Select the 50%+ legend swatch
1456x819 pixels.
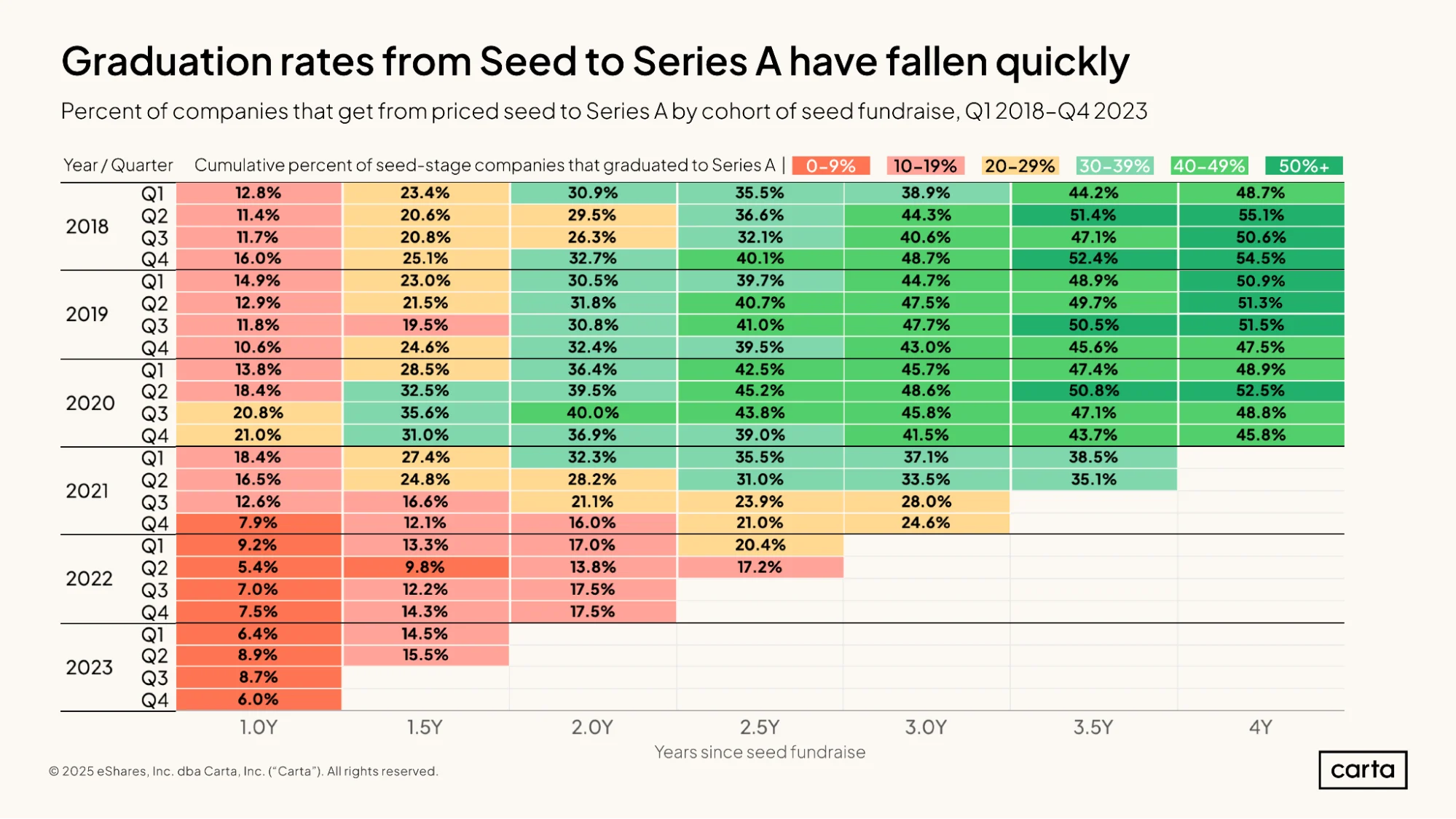[1304, 166]
